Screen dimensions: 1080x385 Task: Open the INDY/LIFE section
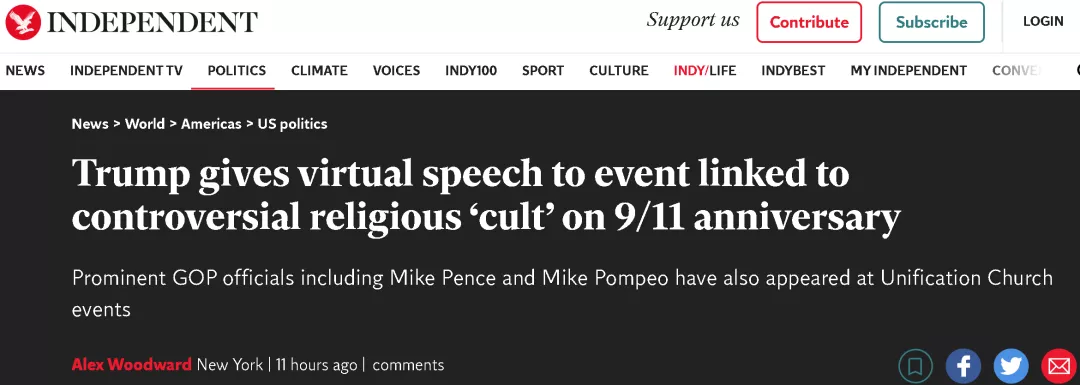705,70
